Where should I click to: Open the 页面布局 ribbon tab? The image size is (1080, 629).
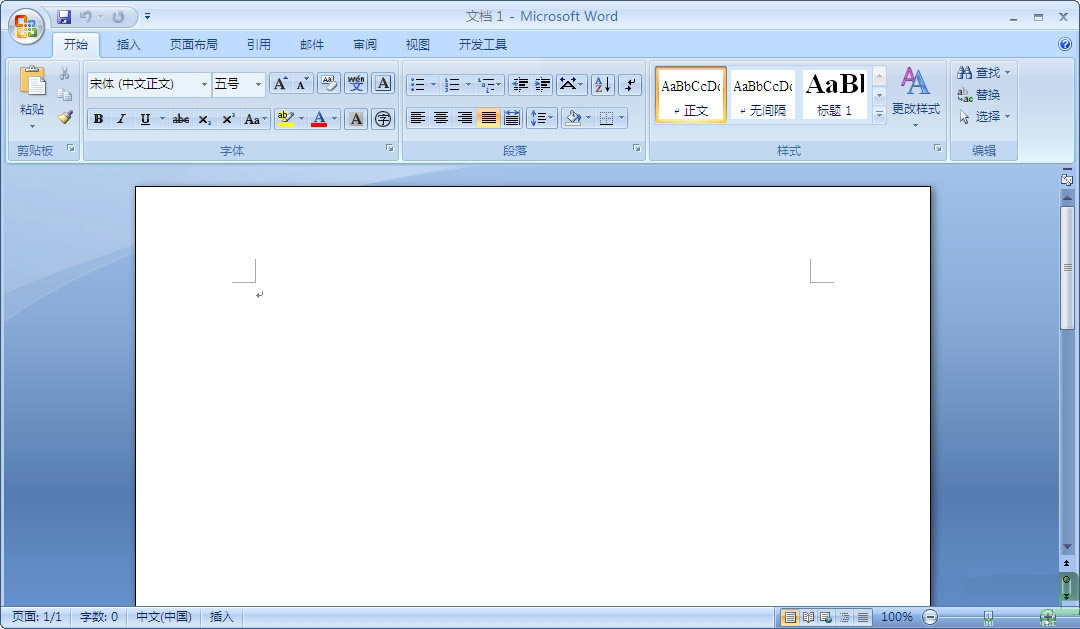193,45
